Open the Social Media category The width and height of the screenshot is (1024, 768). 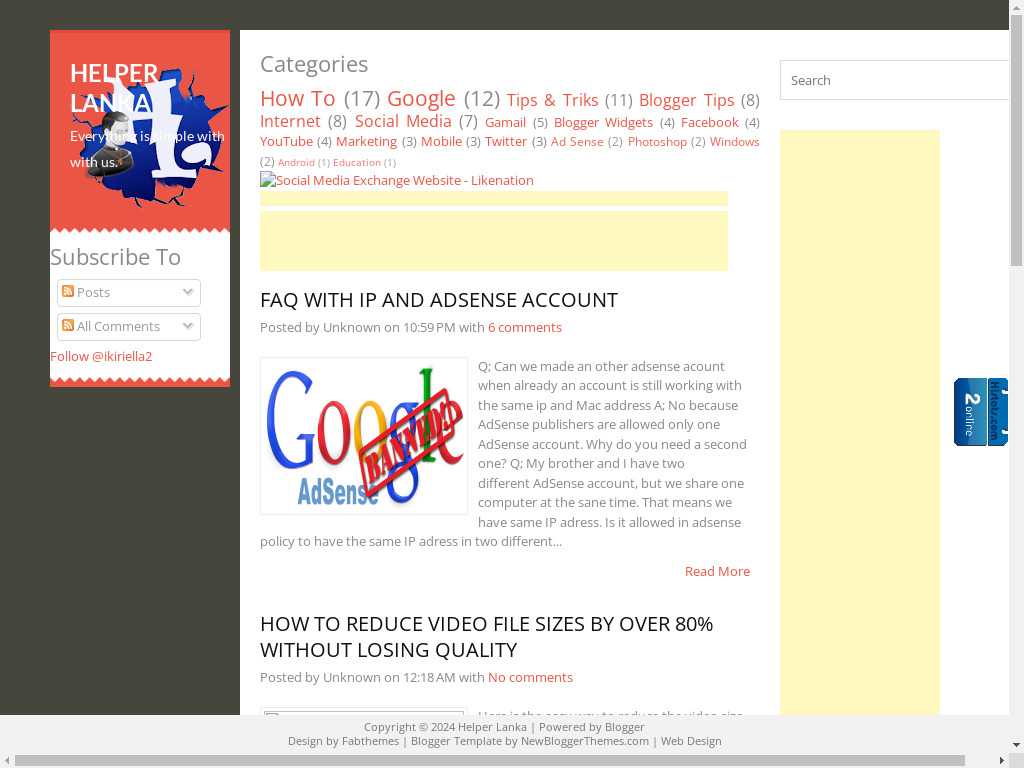[x=403, y=121]
